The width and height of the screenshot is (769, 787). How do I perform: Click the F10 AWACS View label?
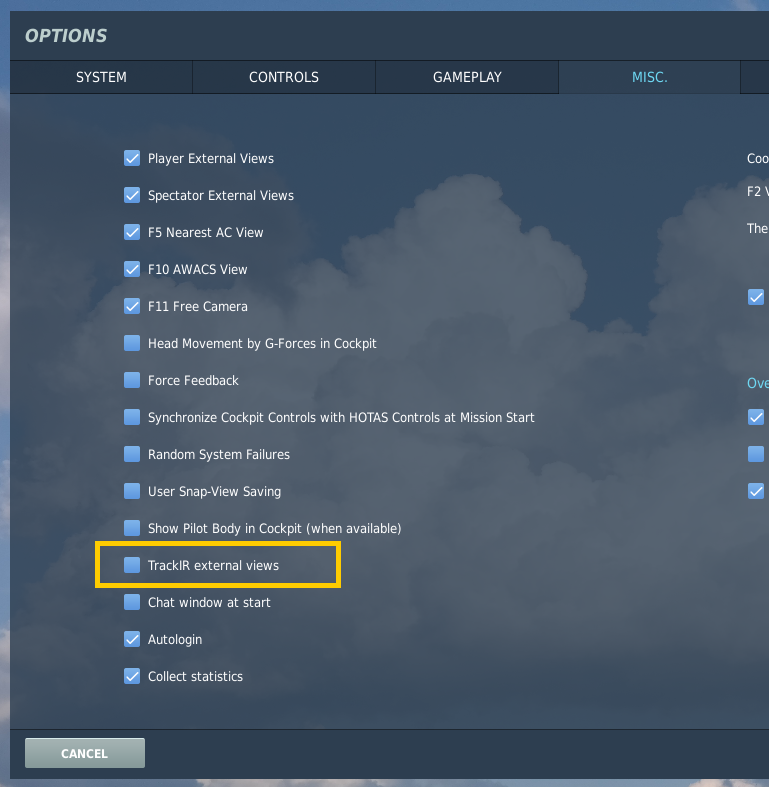(x=197, y=270)
